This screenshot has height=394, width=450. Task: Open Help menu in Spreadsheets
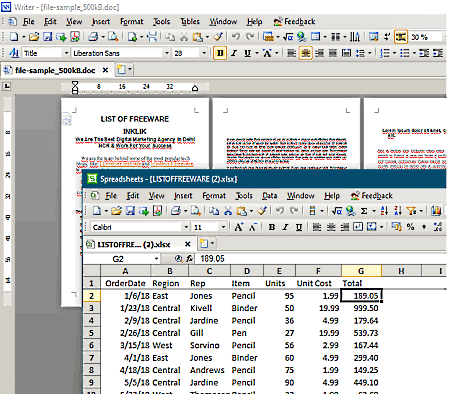point(332,196)
